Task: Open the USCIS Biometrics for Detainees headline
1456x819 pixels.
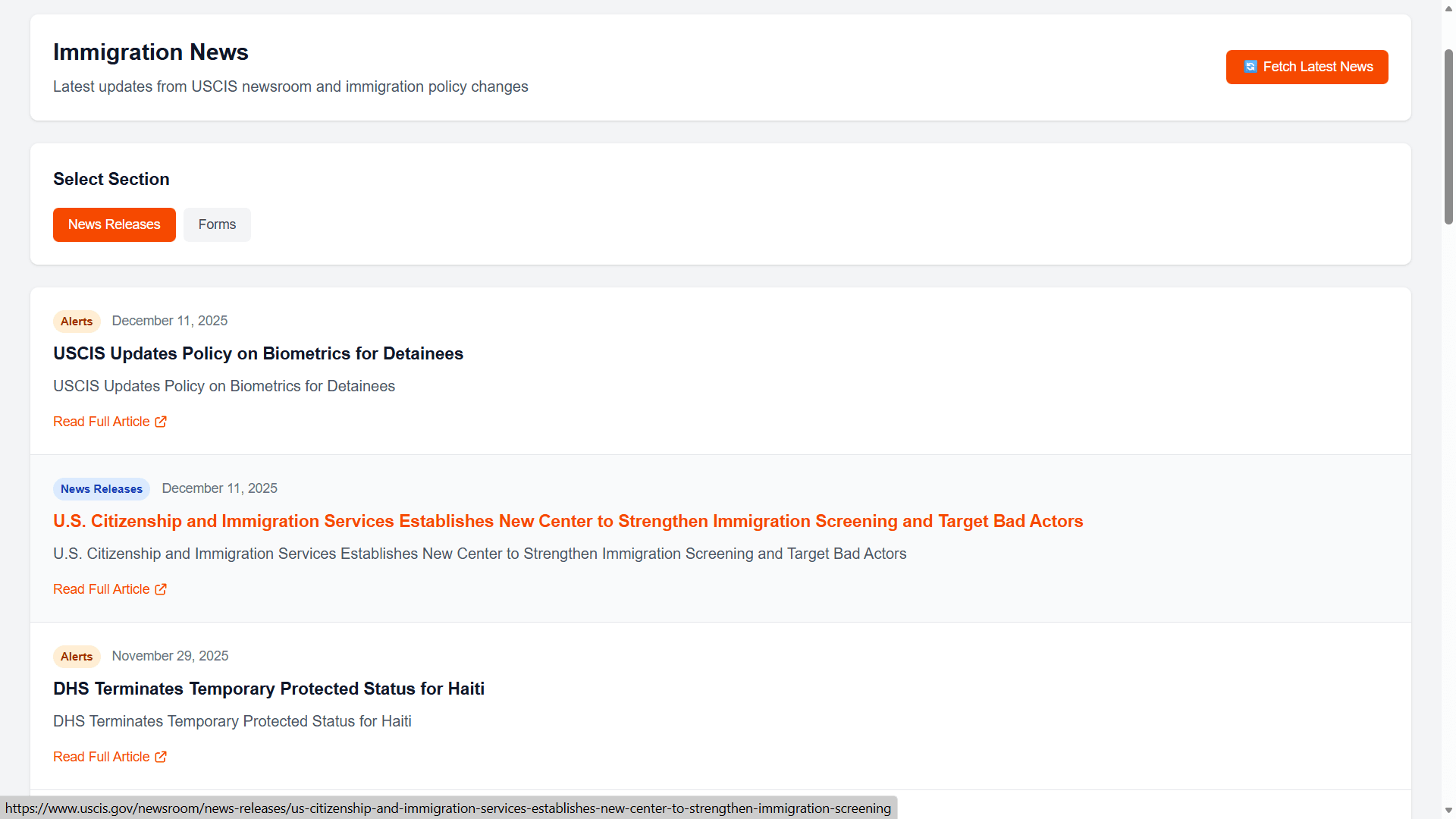Action: [258, 353]
